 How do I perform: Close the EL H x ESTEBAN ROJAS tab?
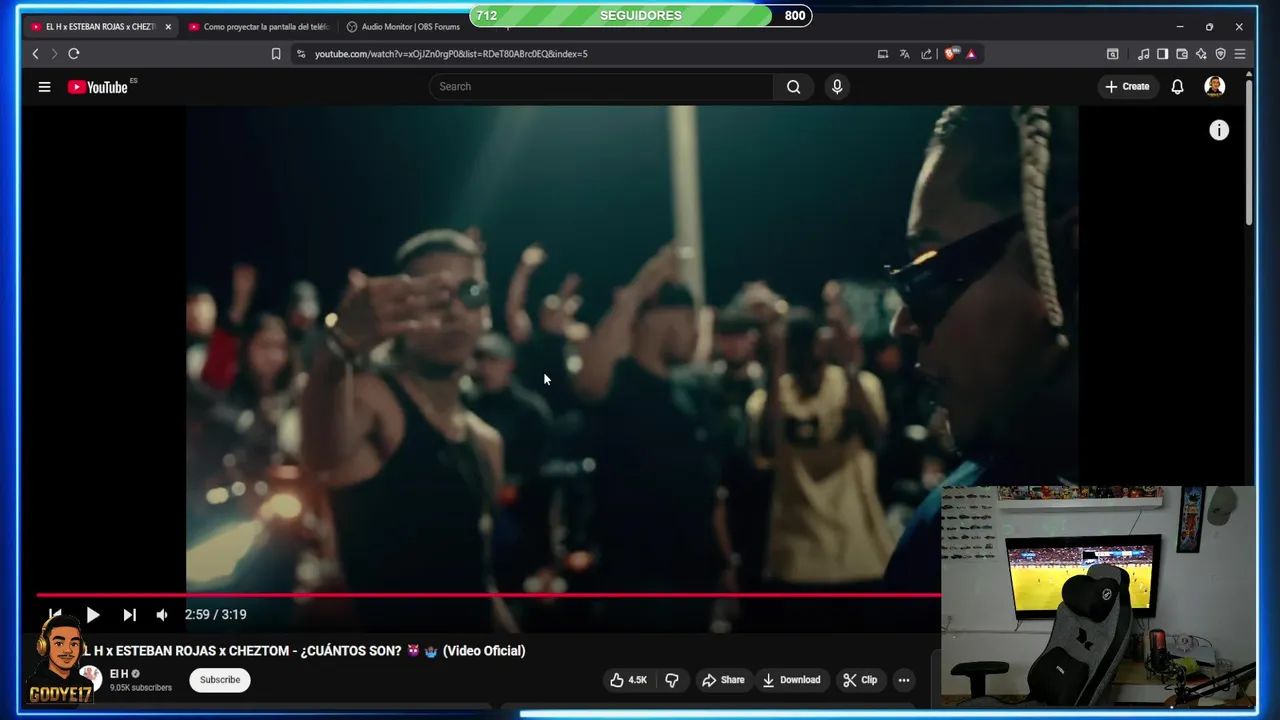[168, 27]
